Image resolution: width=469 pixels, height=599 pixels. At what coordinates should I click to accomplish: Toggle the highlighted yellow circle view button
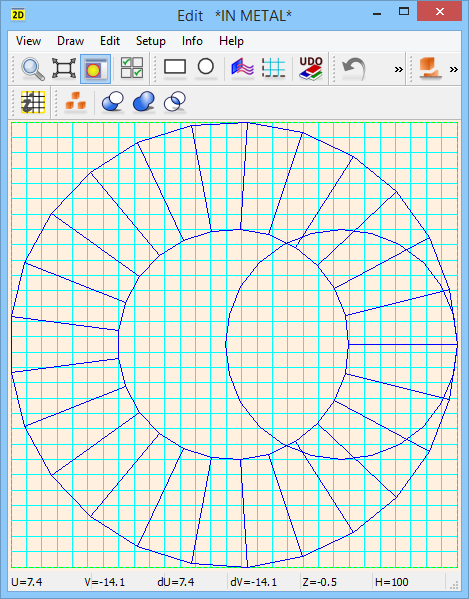point(95,69)
